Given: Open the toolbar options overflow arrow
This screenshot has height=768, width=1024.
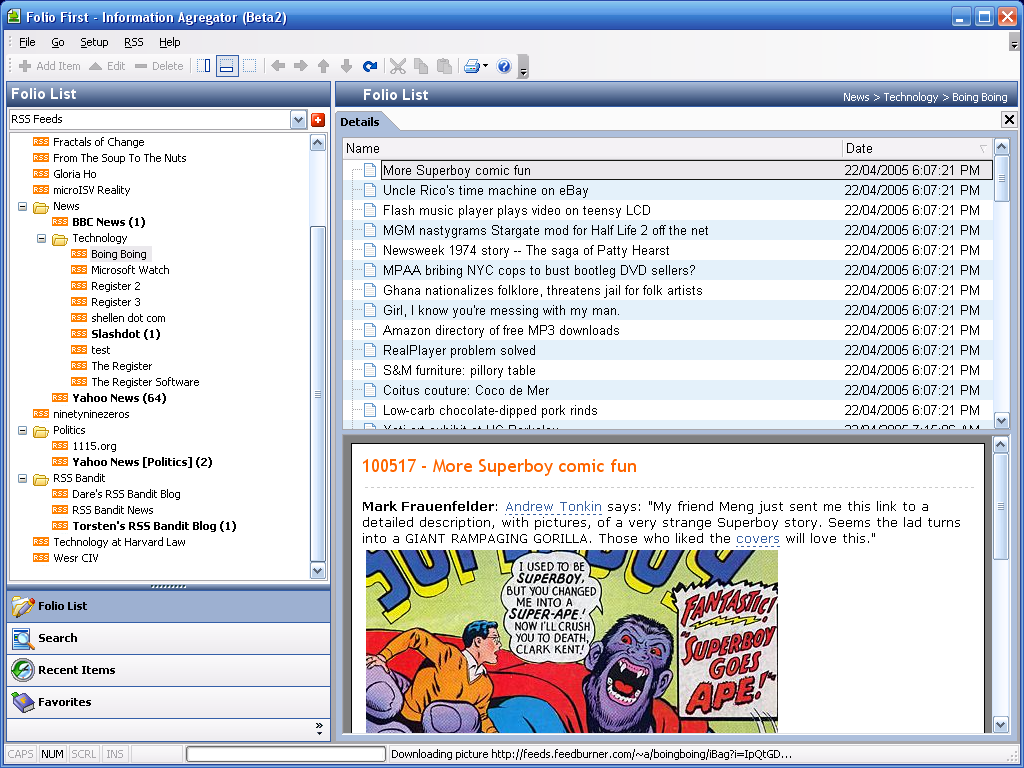Looking at the screenshot, I should (523, 67).
